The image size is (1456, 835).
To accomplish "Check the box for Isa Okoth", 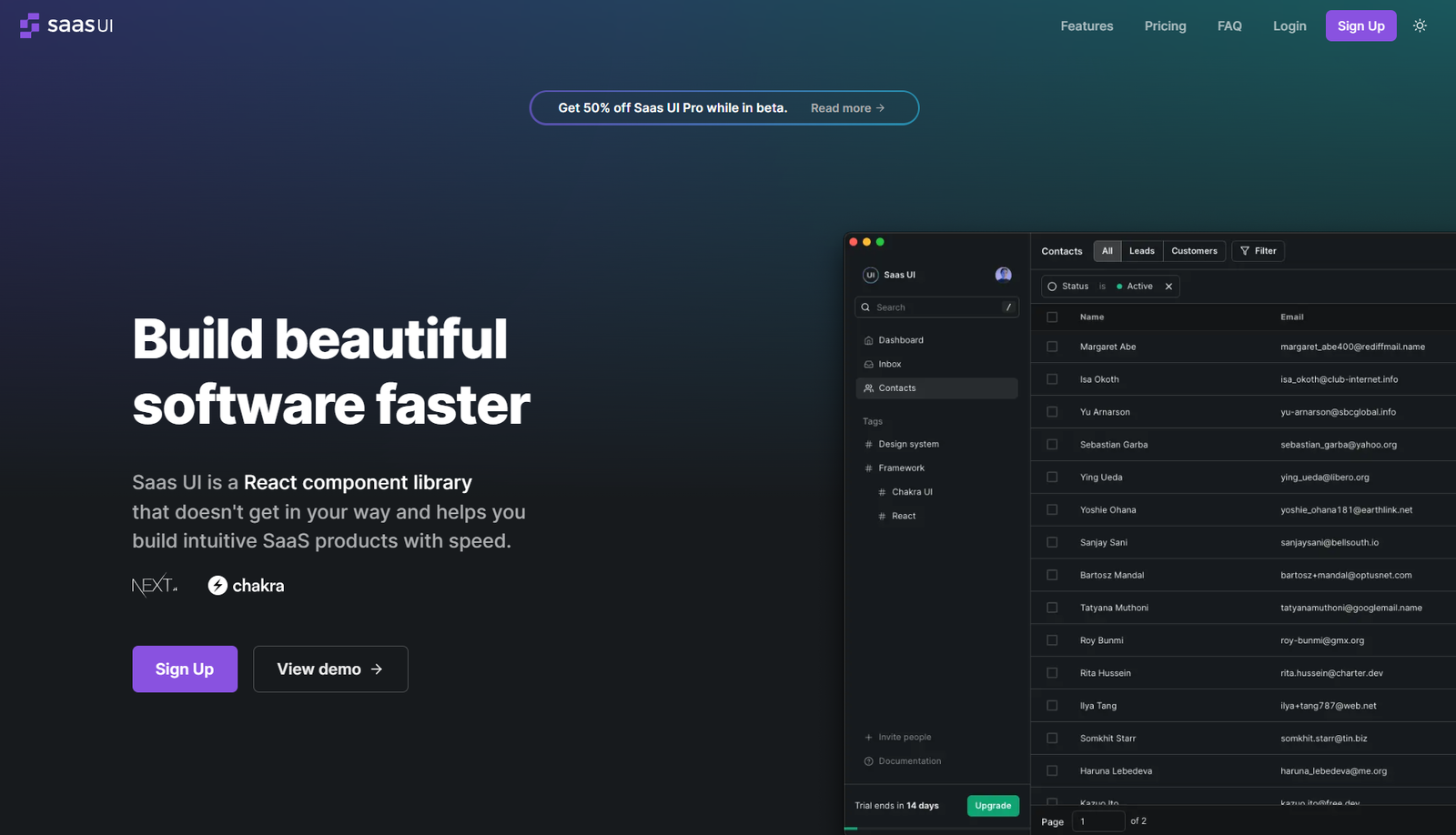I will click(1052, 379).
